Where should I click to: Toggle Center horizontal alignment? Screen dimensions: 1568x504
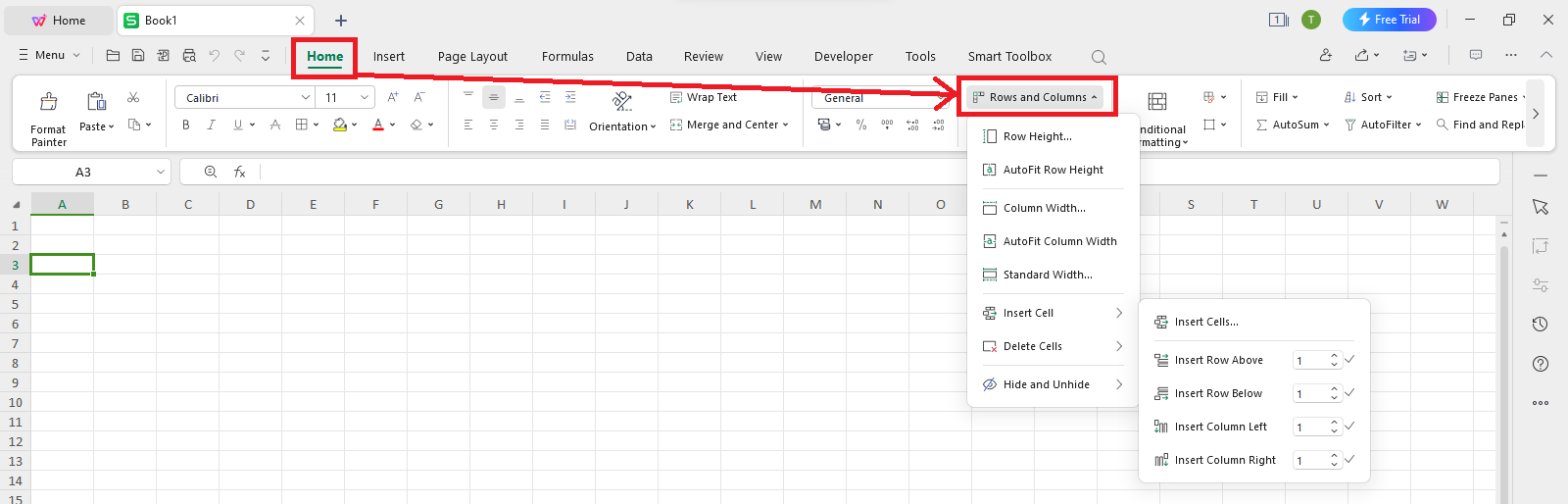coord(494,125)
